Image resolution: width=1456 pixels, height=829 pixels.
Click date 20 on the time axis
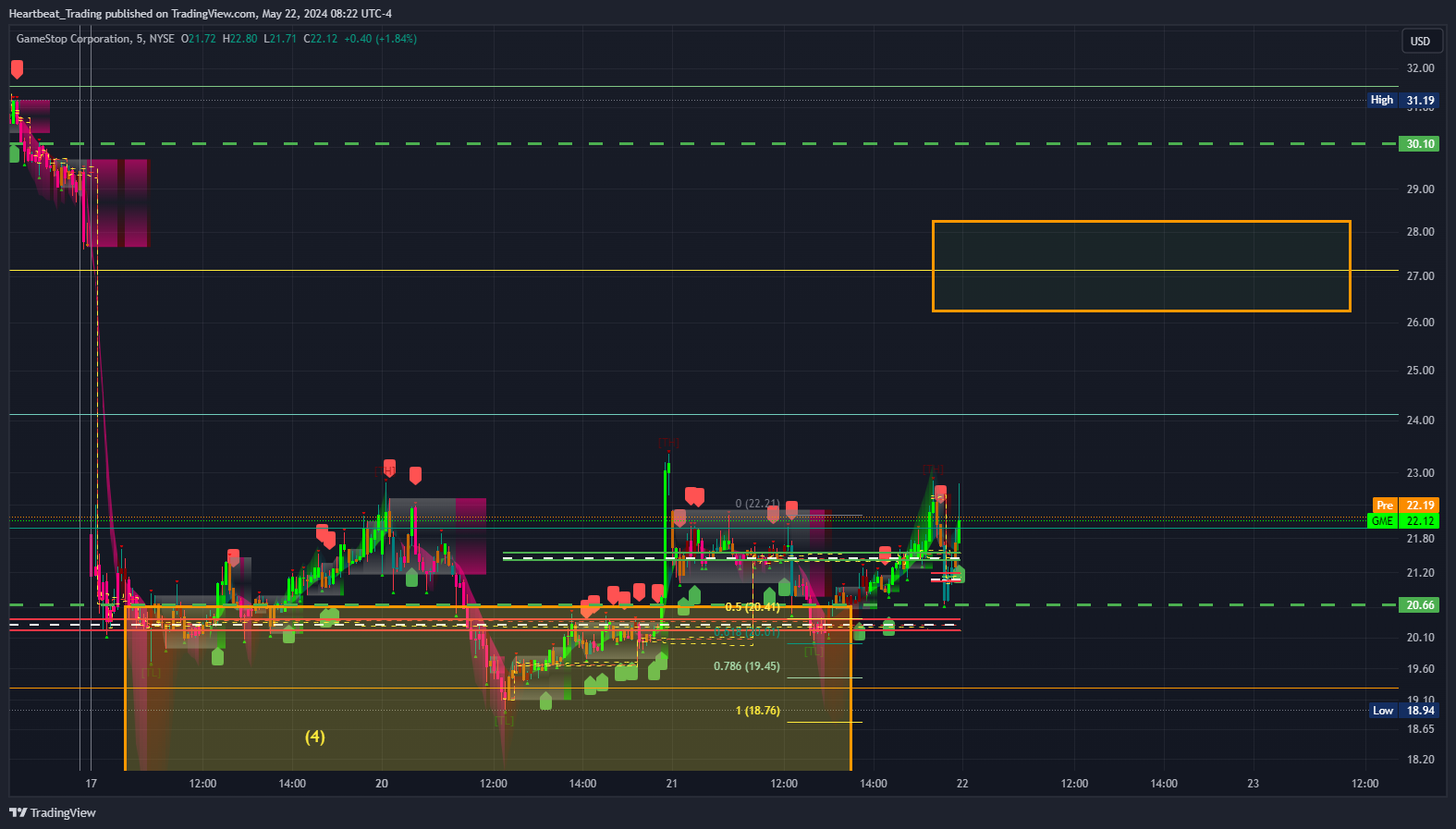pos(382,784)
